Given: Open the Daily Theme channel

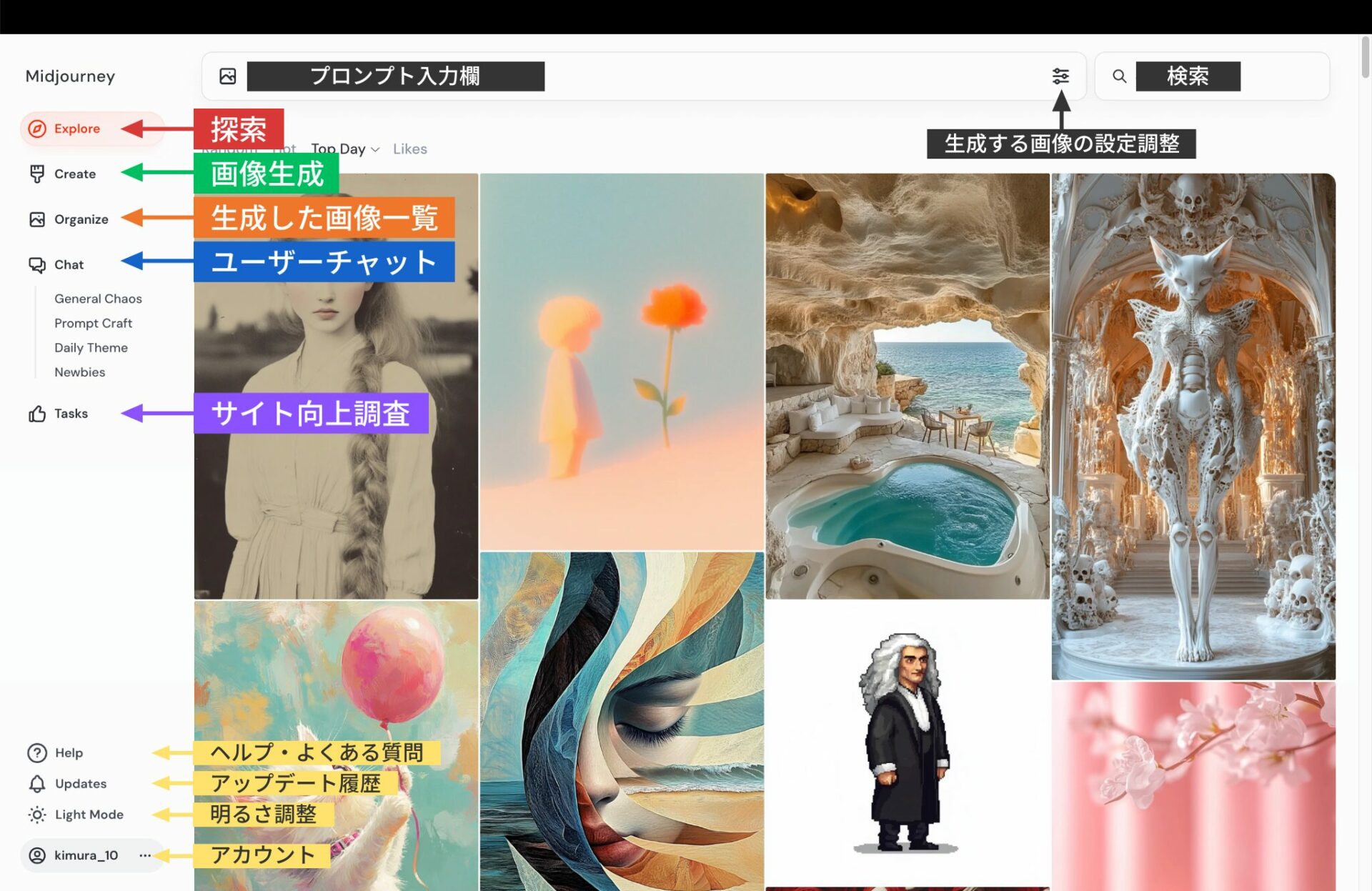Looking at the screenshot, I should (91, 347).
